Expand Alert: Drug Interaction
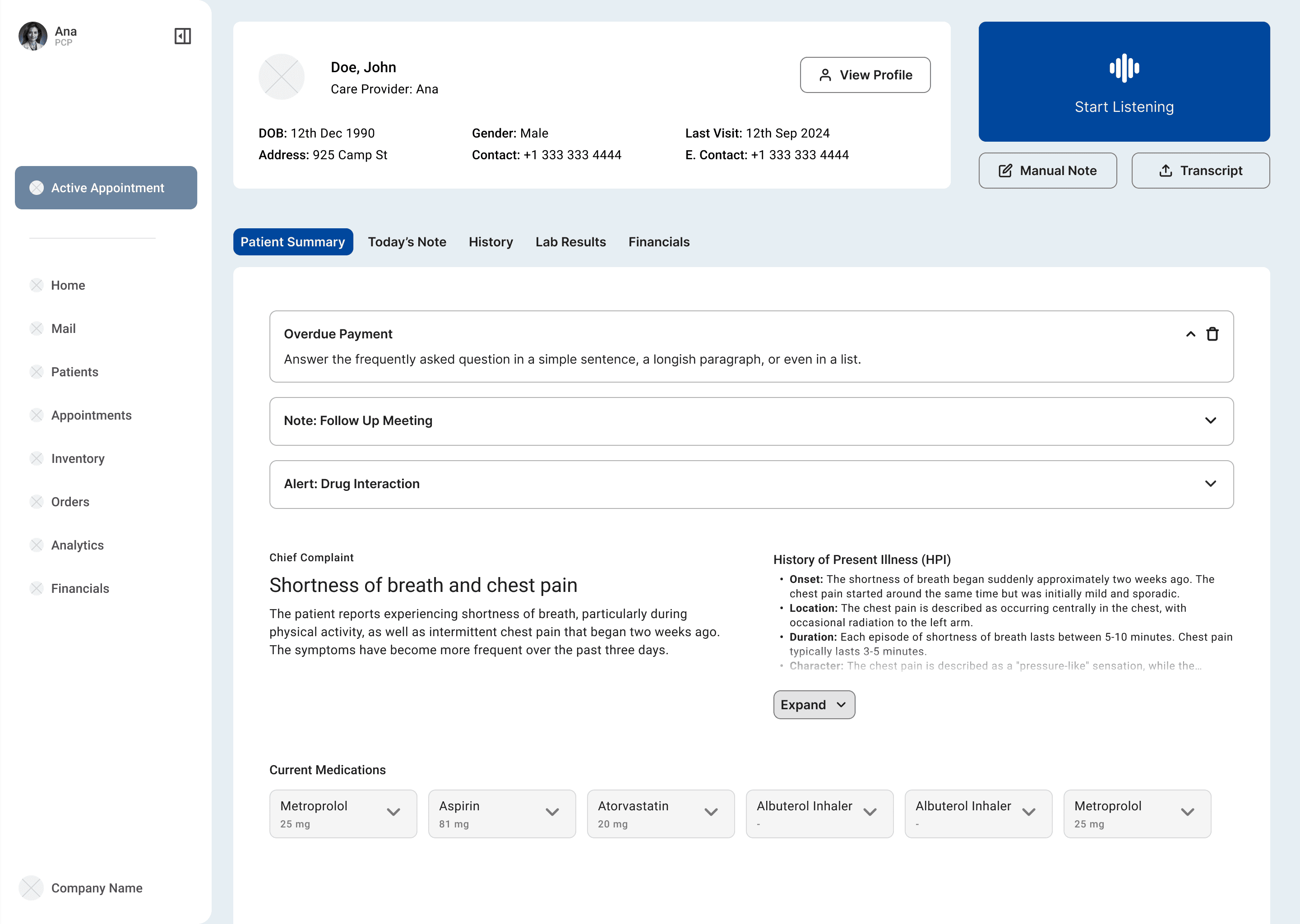 (1210, 484)
